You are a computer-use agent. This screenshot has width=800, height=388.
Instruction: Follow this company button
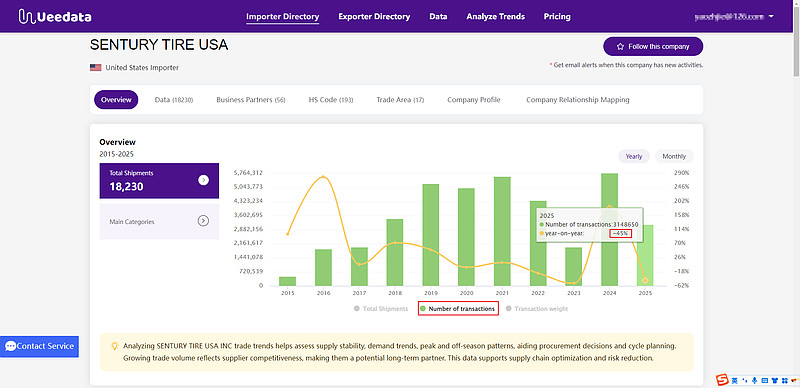click(653, 46)
